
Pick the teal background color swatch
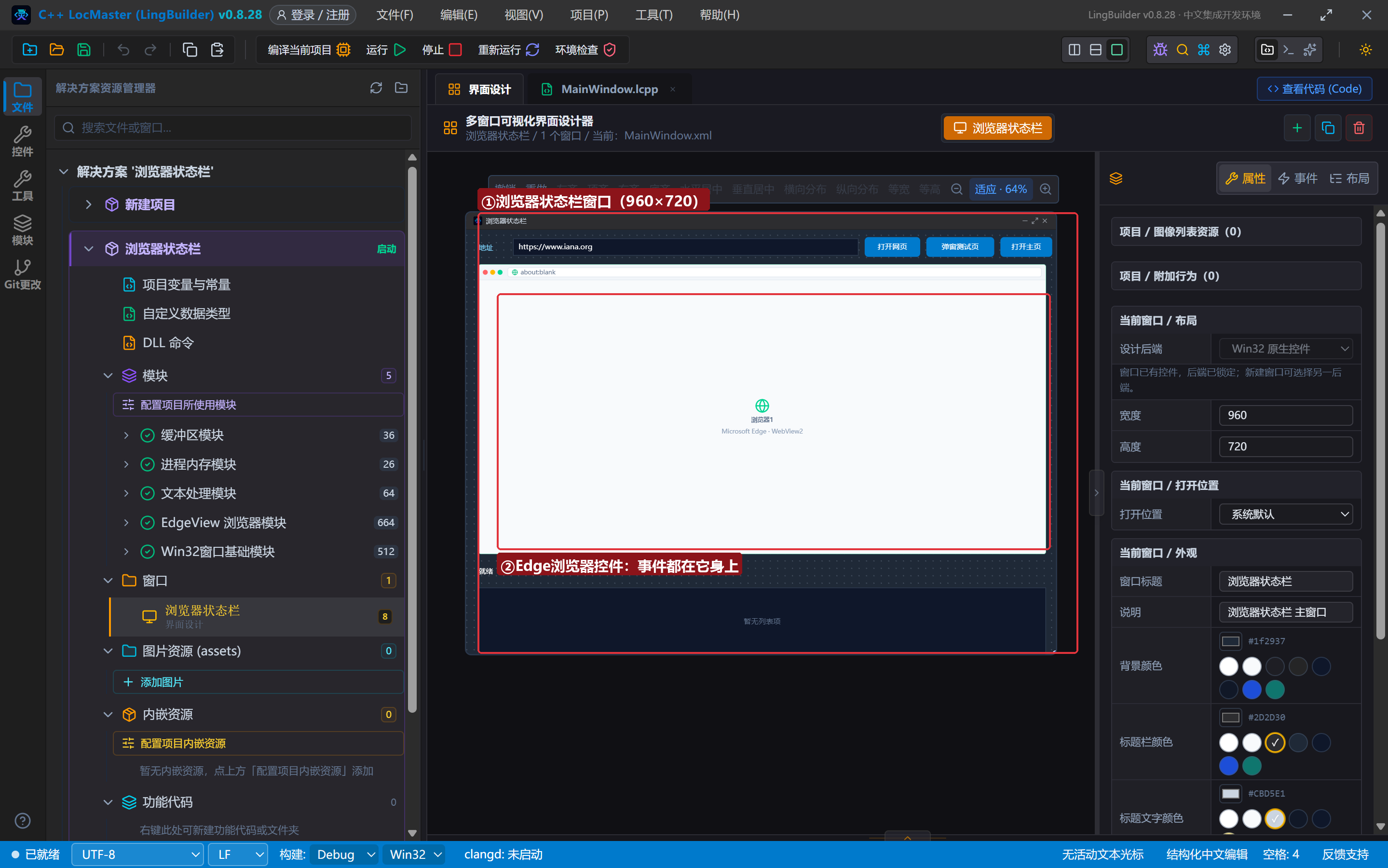tap(1274, 690)
